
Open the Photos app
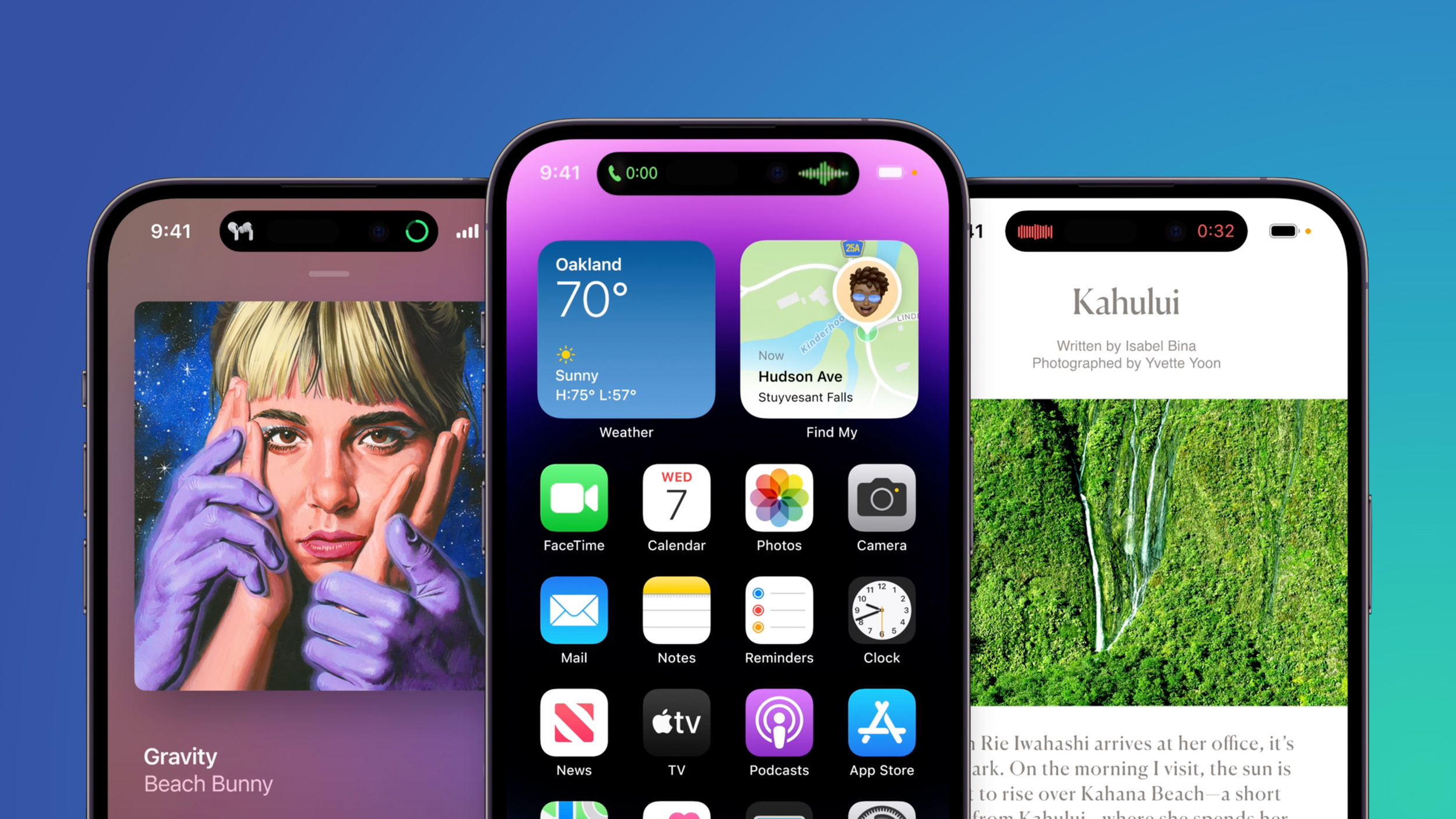(x=778, y=498)
